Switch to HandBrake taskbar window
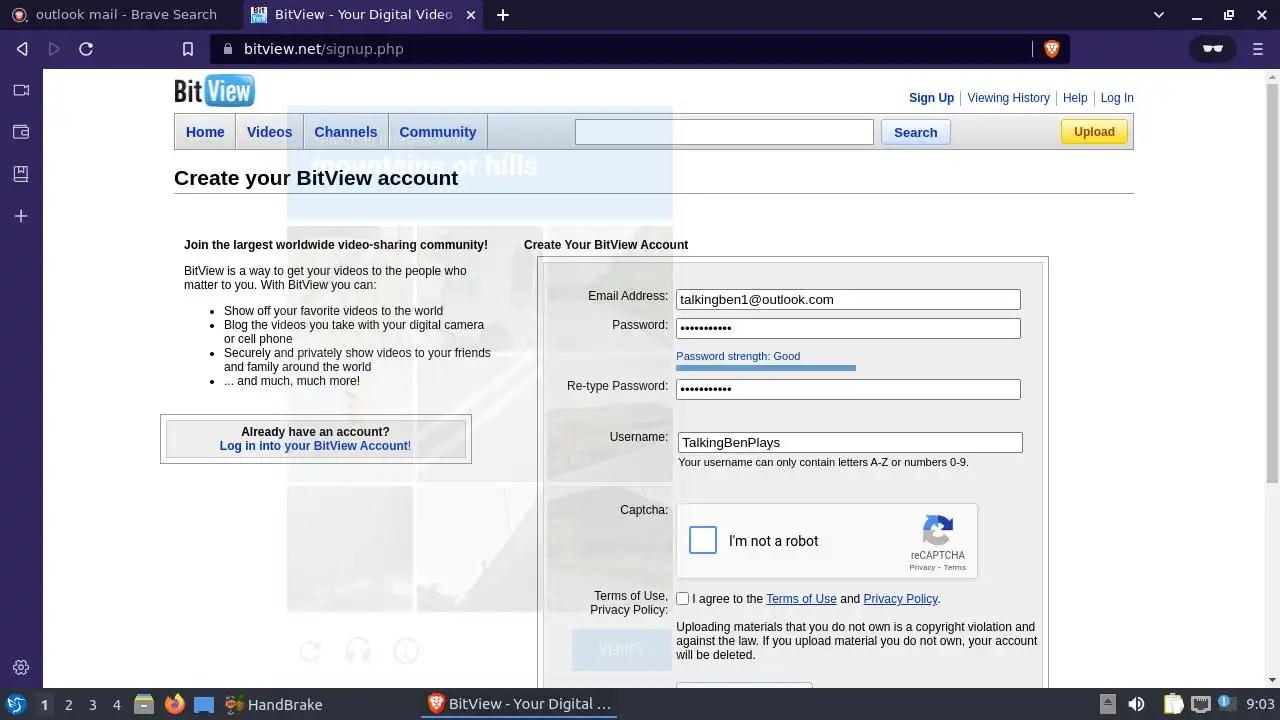Image resolution: width=1280 pixels, height=720 pixels. click(x=273, y=704)
